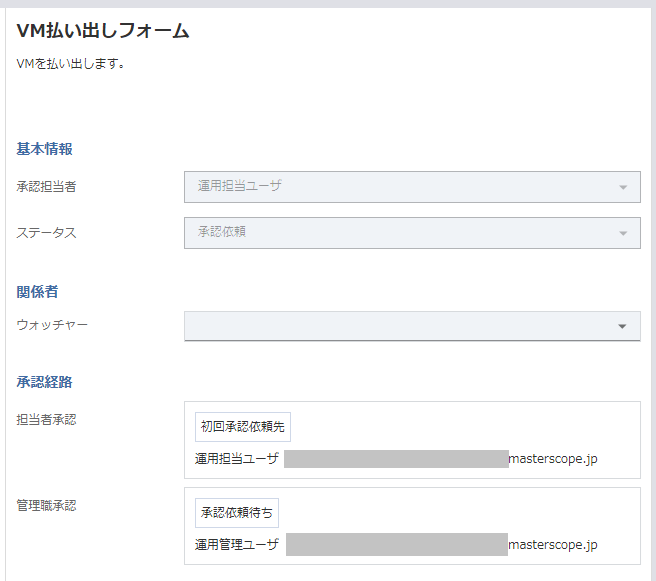The height and width of the screenshot is (581, 656).
Task: Expand the ウォッチャー list using its arrow
Action: click(x=622, y=326)
